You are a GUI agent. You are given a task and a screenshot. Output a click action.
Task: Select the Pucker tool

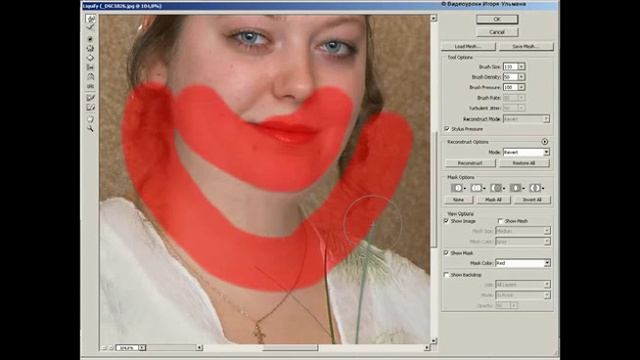(x=90, y=48)
